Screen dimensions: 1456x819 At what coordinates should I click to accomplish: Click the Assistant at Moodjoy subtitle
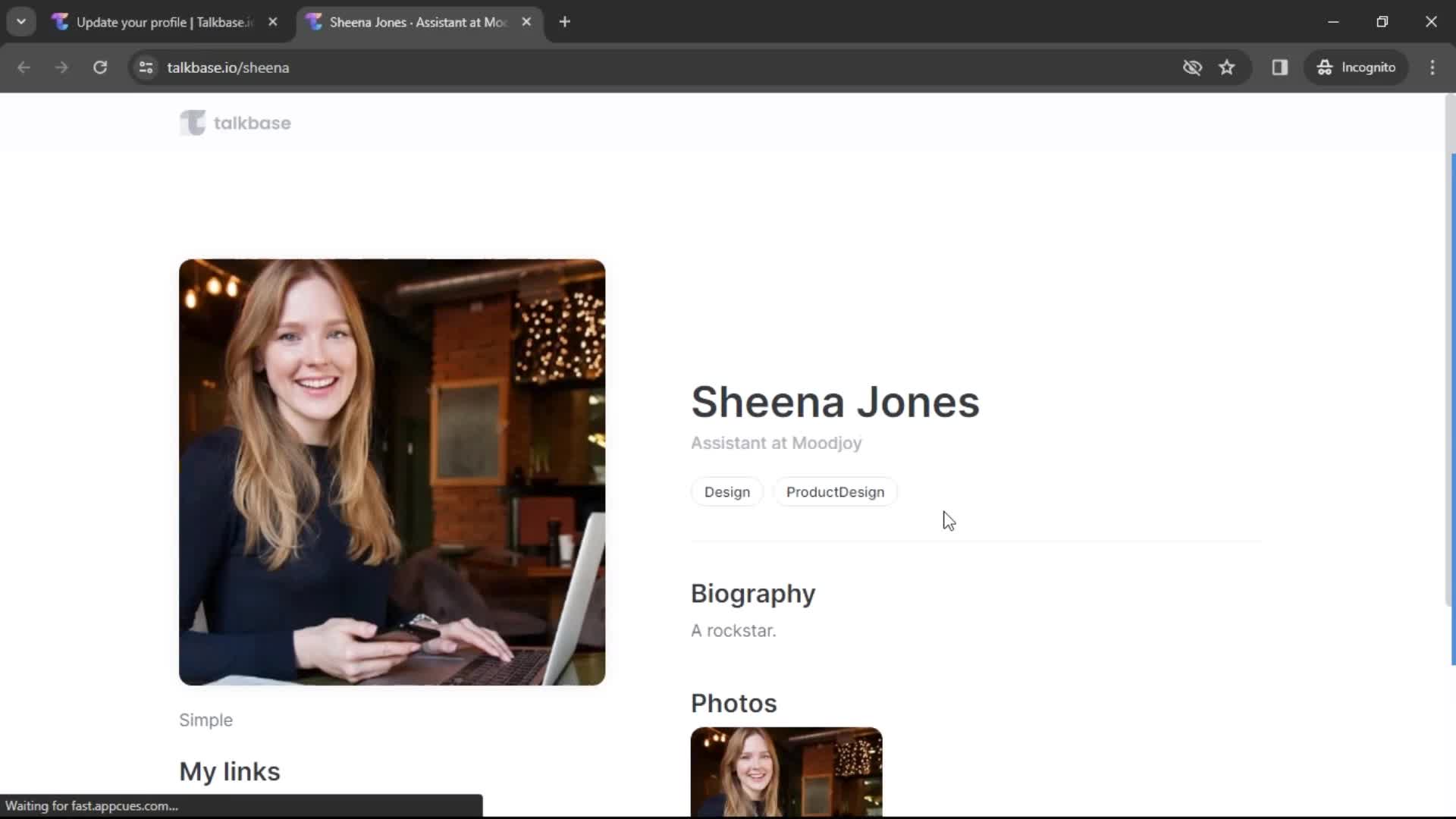pyautogui.click(x=776, y=443)
